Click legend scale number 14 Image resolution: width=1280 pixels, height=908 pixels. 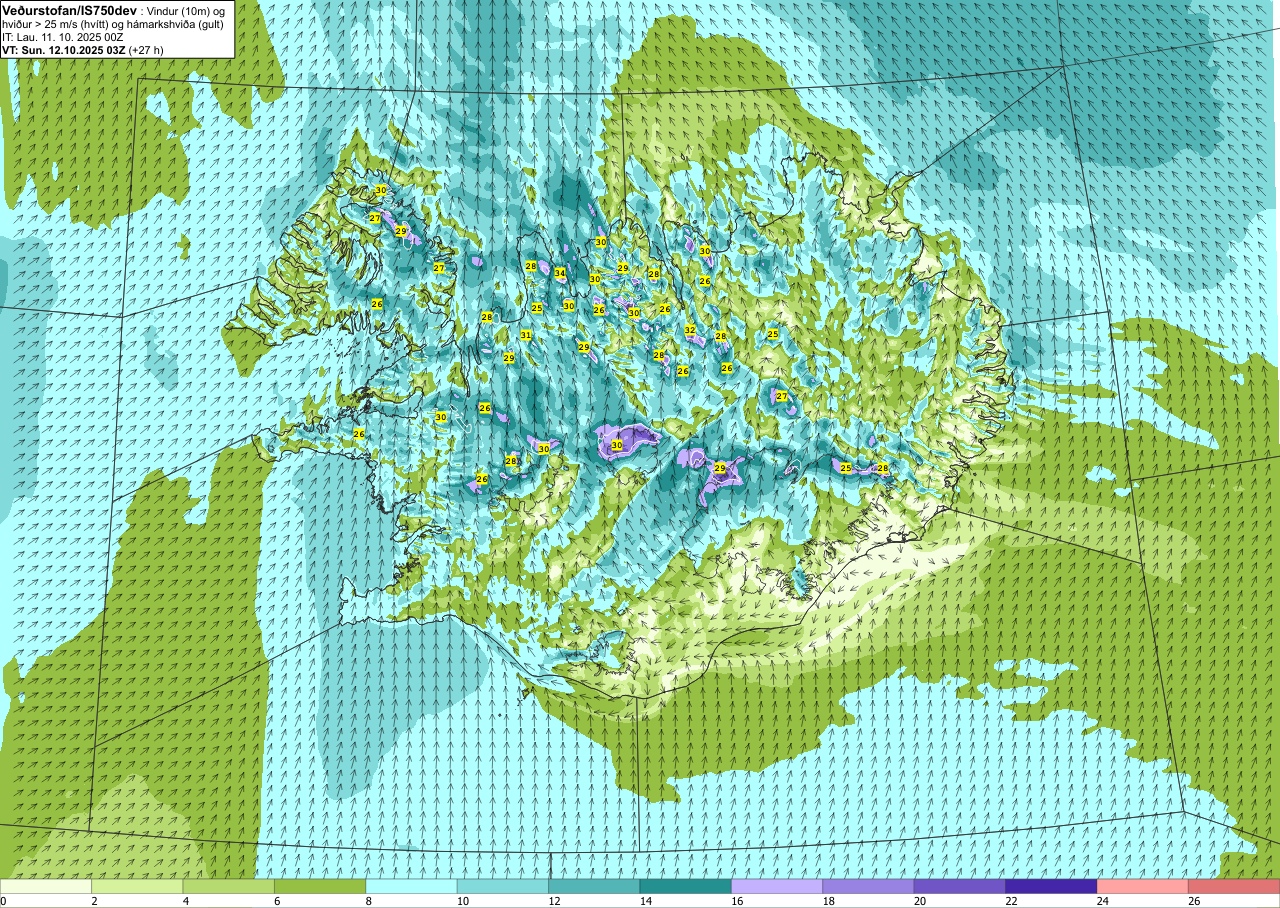point(645,902)
